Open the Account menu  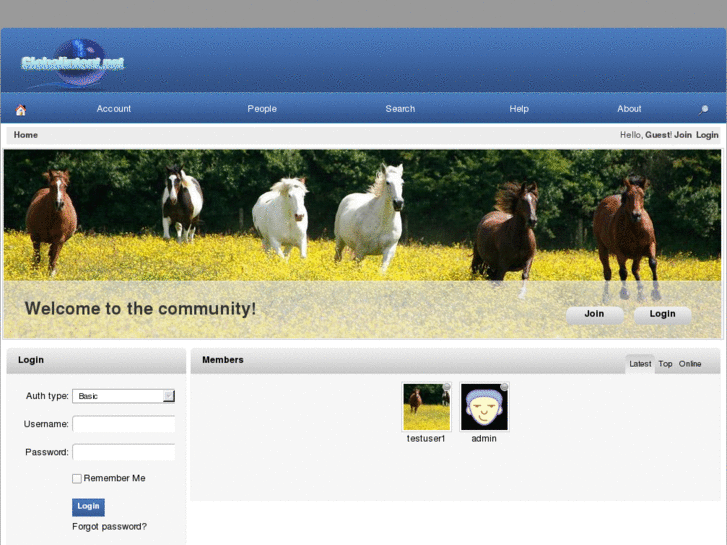click(x=114, y=109)
